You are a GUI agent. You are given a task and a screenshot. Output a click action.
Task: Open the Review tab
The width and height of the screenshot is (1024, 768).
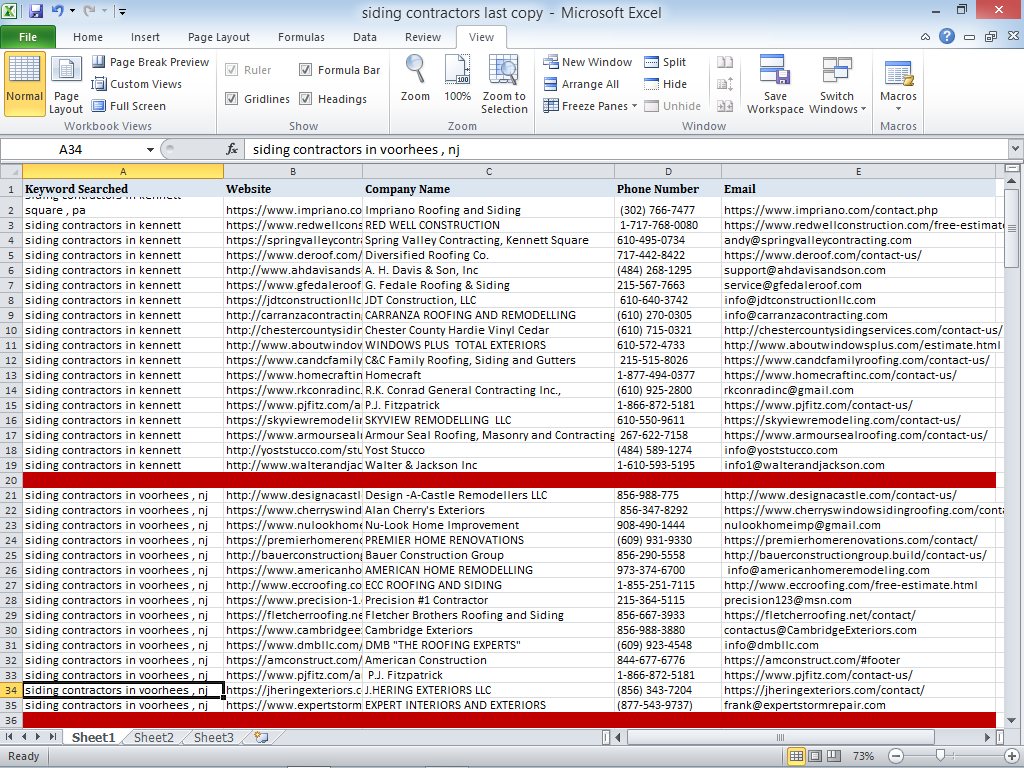tap(423, 37)
